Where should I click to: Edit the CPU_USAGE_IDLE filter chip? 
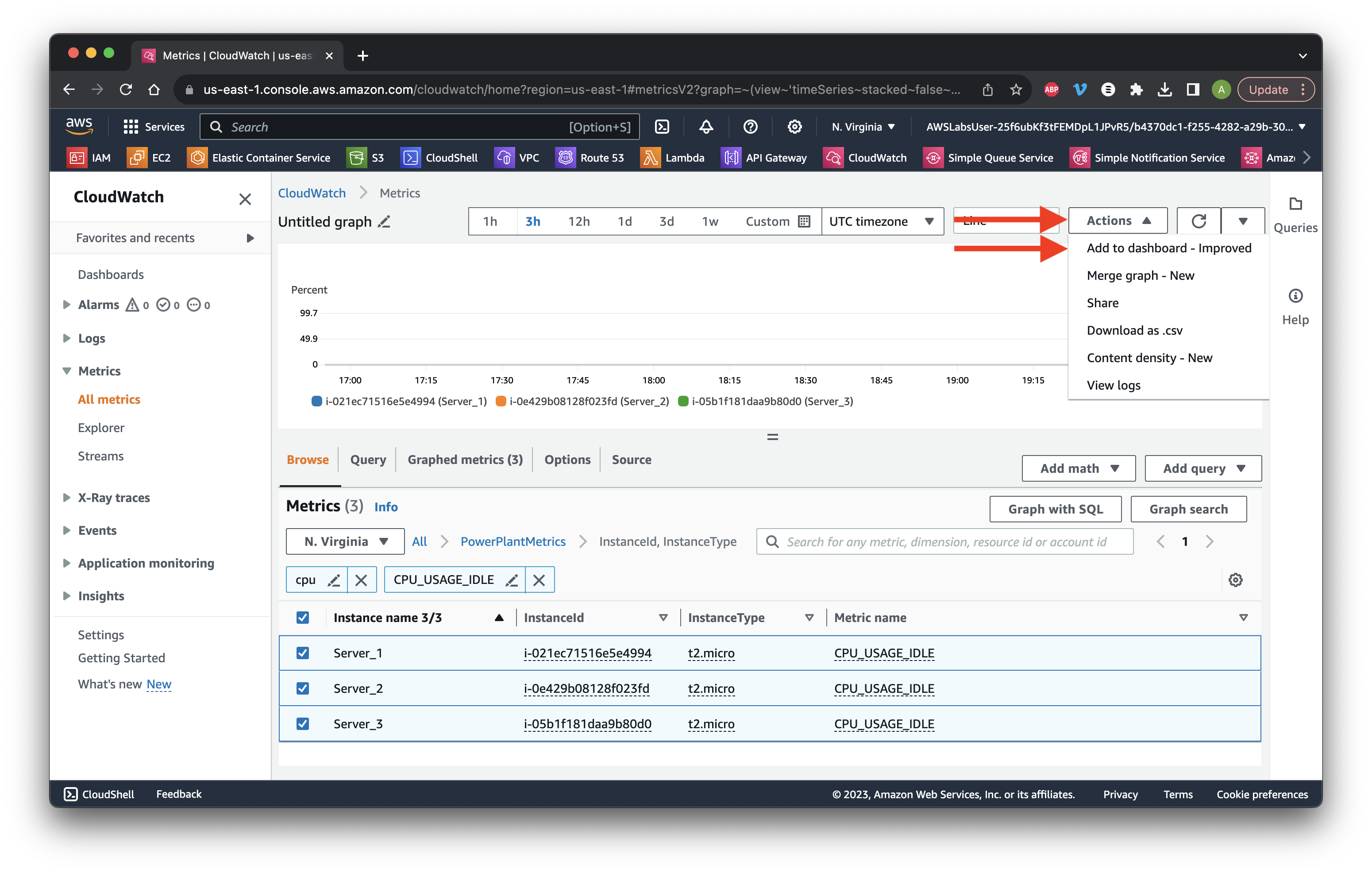(512, 580)
